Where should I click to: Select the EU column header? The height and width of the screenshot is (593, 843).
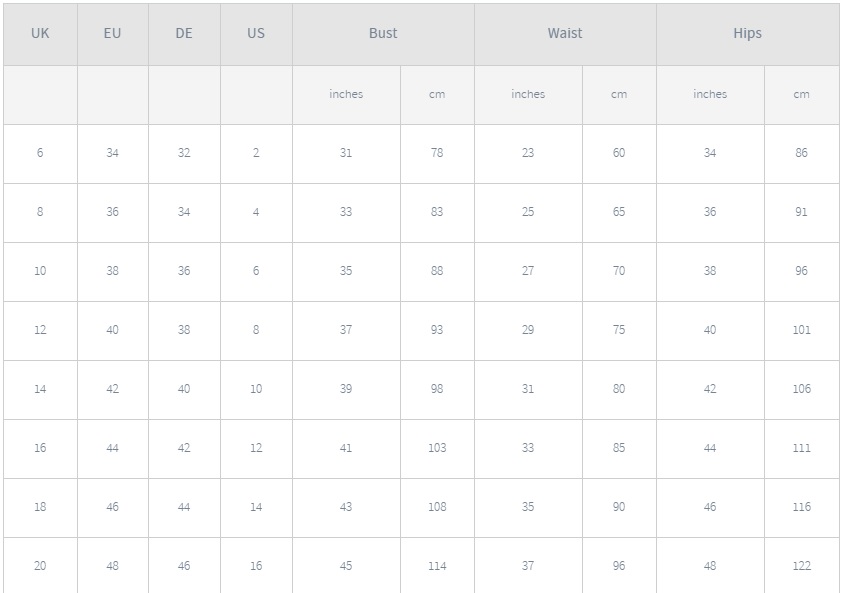[x=112, y=34]
